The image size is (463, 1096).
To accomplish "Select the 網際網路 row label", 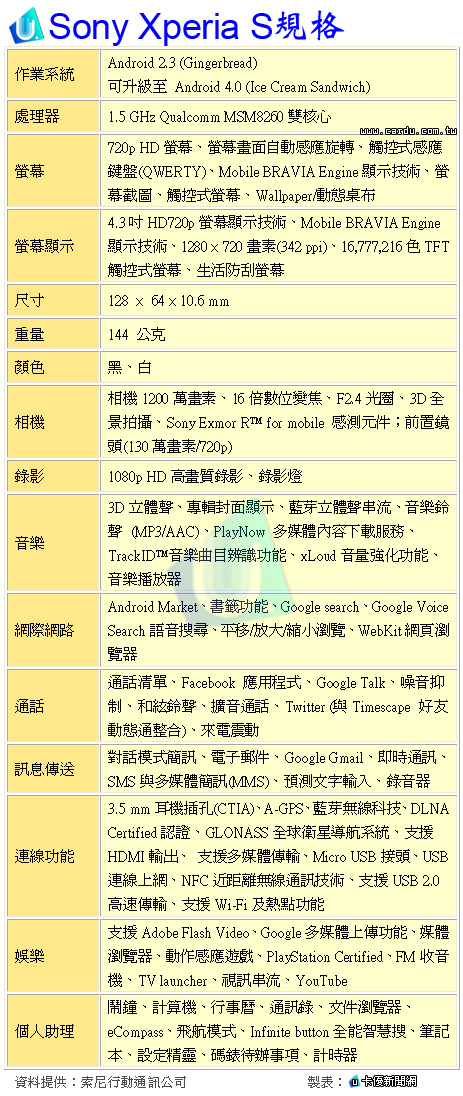I will [x=44, y=630].
